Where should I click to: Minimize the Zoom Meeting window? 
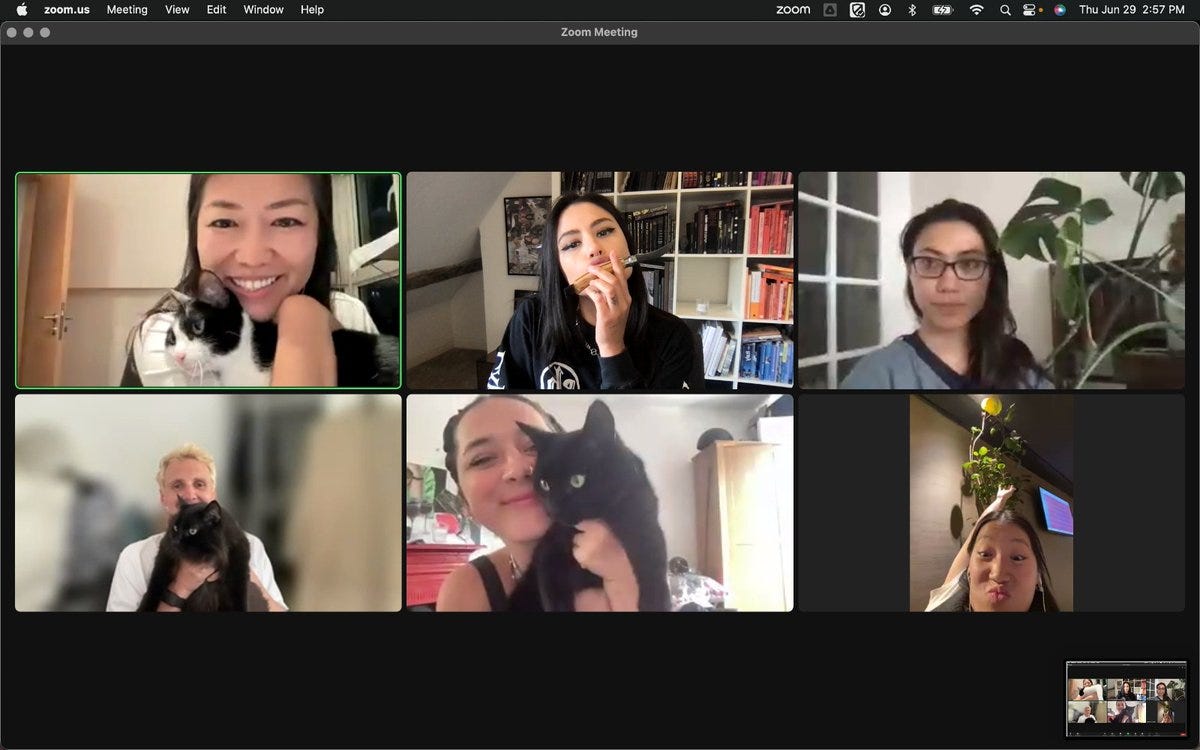coord(28,32)
